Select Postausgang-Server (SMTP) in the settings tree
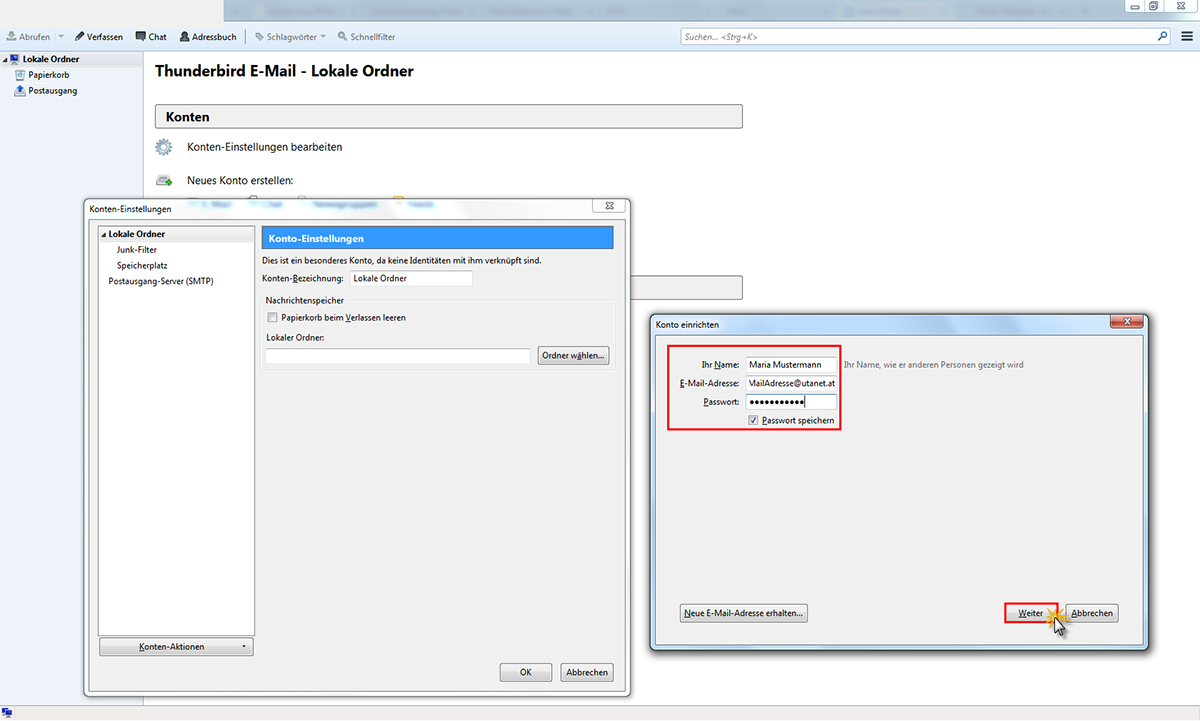This screenshot has height=721, width=1200. [x=161, y=281]
